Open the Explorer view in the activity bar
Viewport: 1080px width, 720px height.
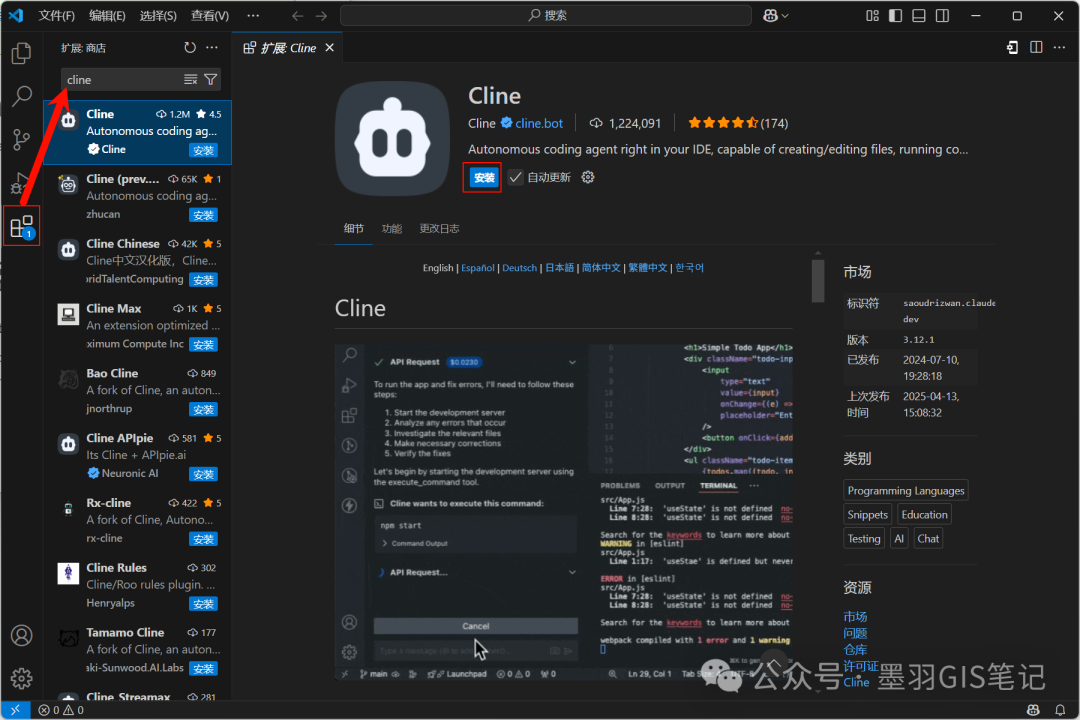[21, 53]
